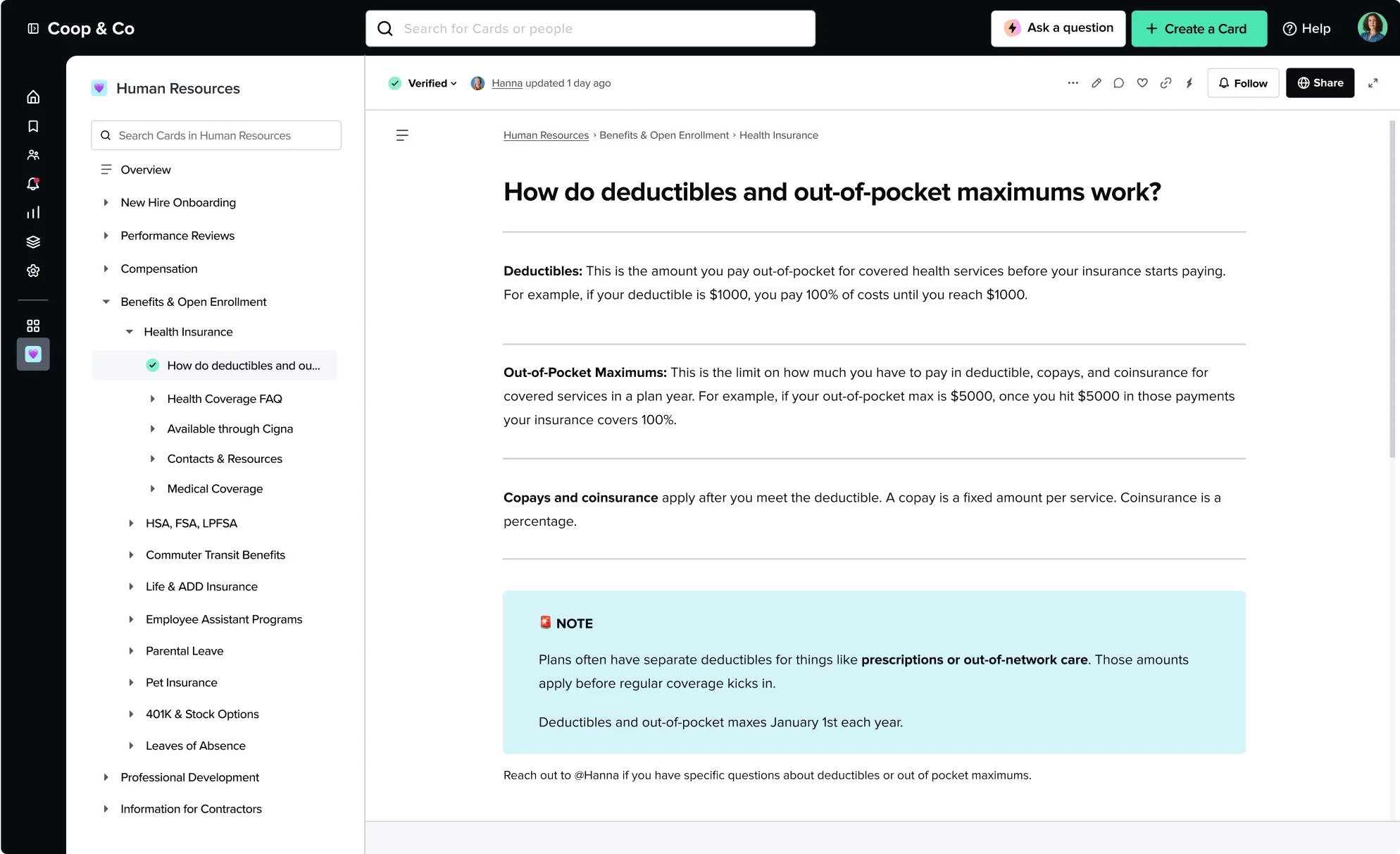The image size is (1400, 854).
Task: Collapse the Benefits & Open Enrollment section
Action: click(x=106, y=302)
